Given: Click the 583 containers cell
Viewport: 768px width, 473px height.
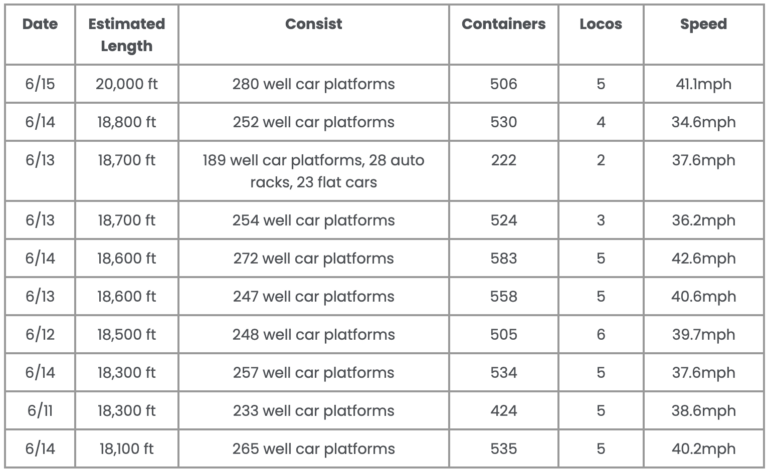Looking at the screenshot, I should click(x=504, y=258).
